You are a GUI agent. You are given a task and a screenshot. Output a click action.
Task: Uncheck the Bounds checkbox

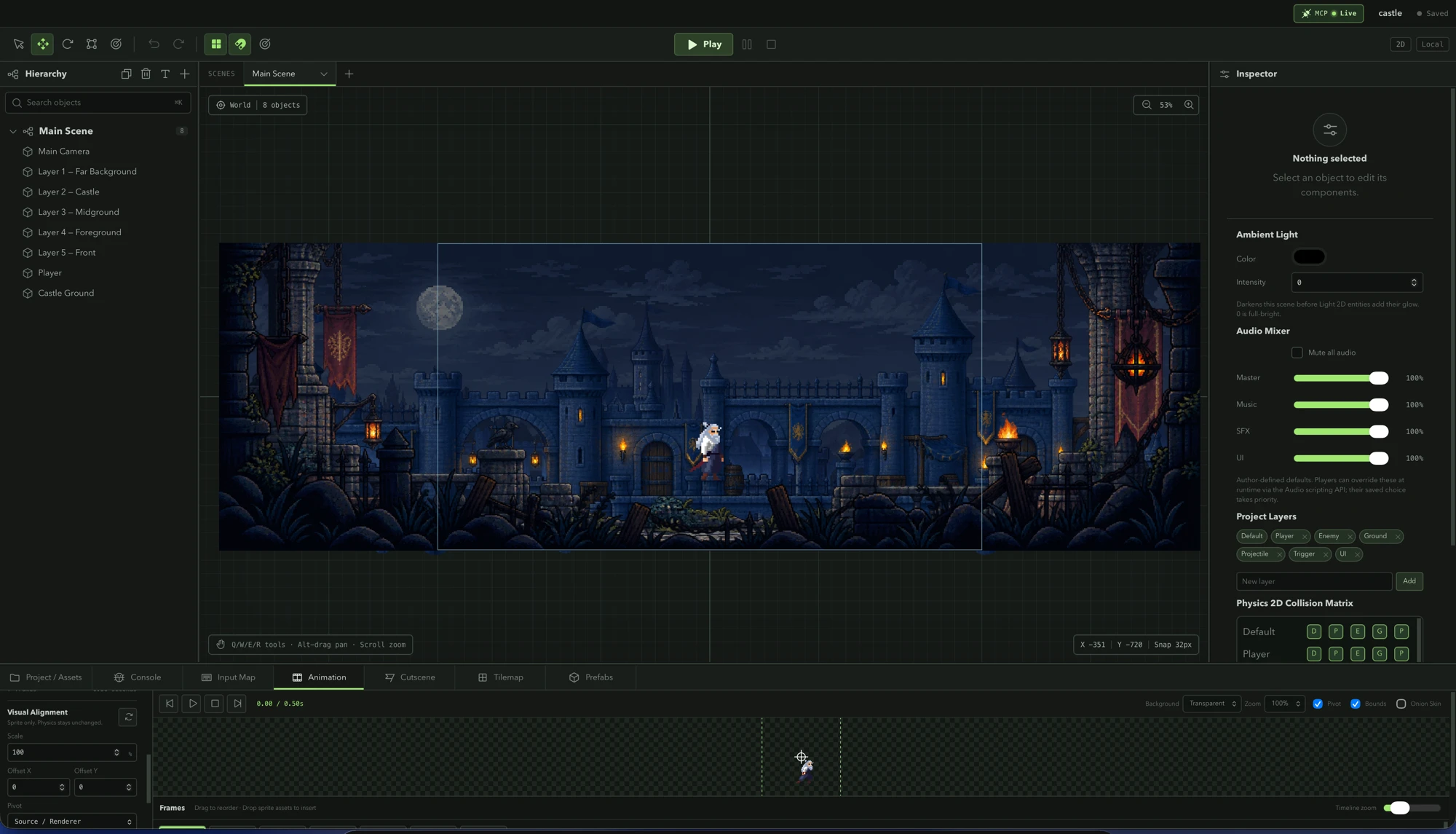tap(1356, 704)
